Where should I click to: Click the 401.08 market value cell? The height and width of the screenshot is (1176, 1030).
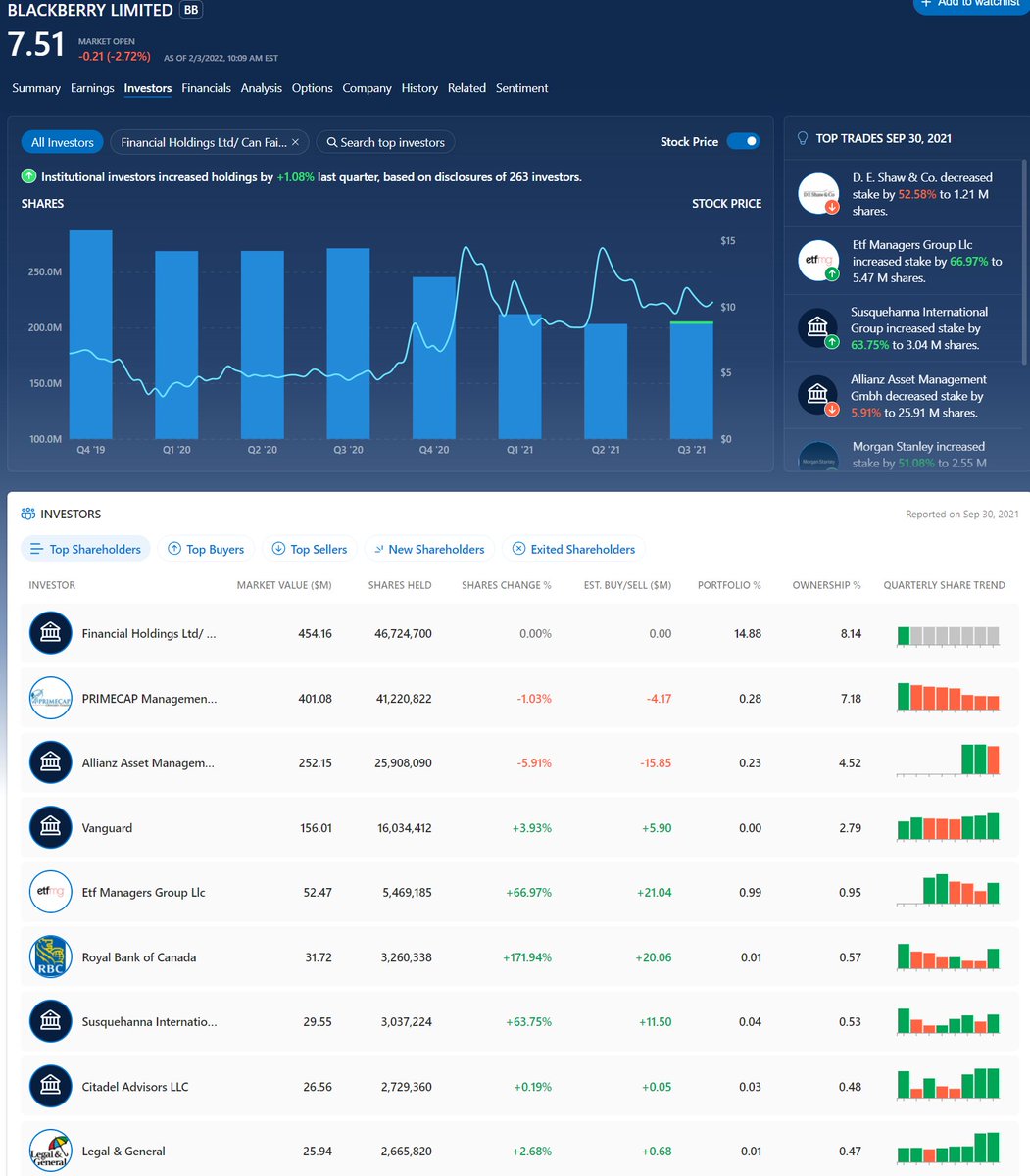315,699
